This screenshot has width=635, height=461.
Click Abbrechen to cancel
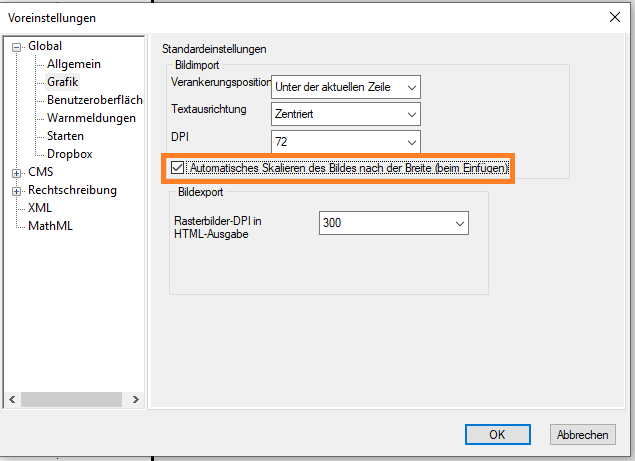coord(582,435)
